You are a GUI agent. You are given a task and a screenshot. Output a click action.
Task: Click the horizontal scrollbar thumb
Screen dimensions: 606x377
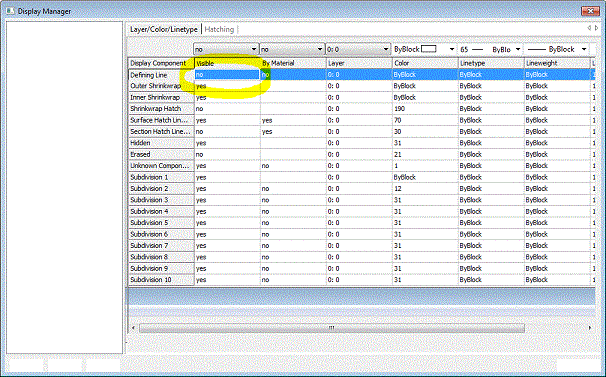pyautogui.click(x=332, y=328)
